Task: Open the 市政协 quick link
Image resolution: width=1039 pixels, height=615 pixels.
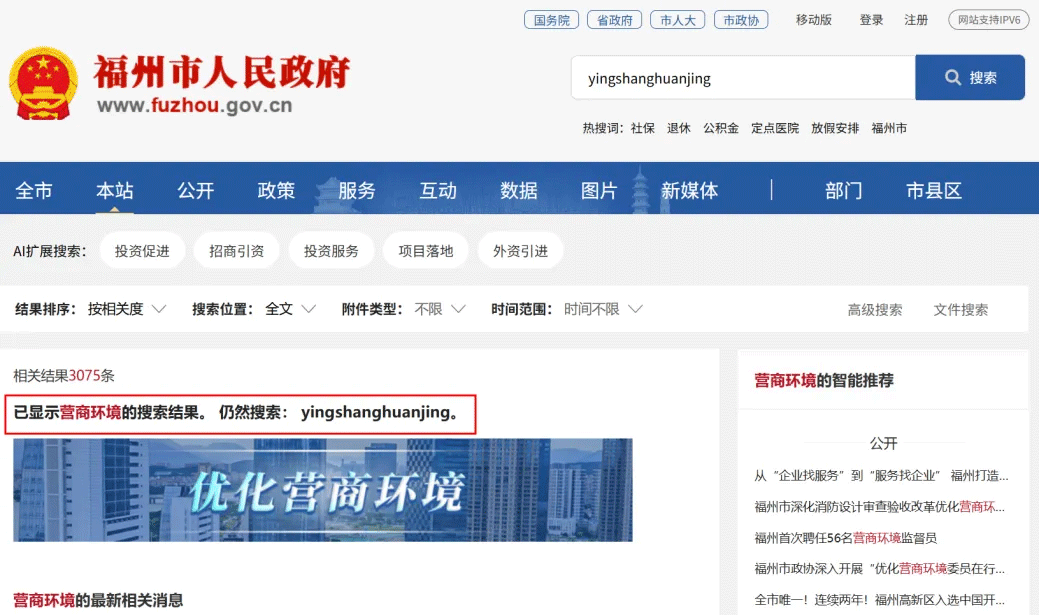Action: click(741, 19)
